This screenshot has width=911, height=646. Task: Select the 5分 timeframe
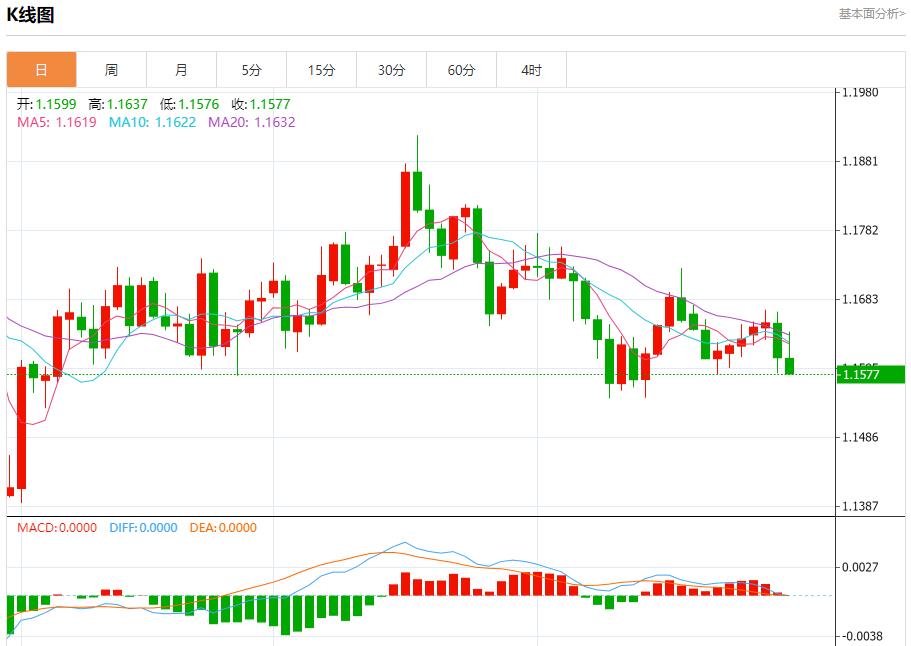point(251,69)
